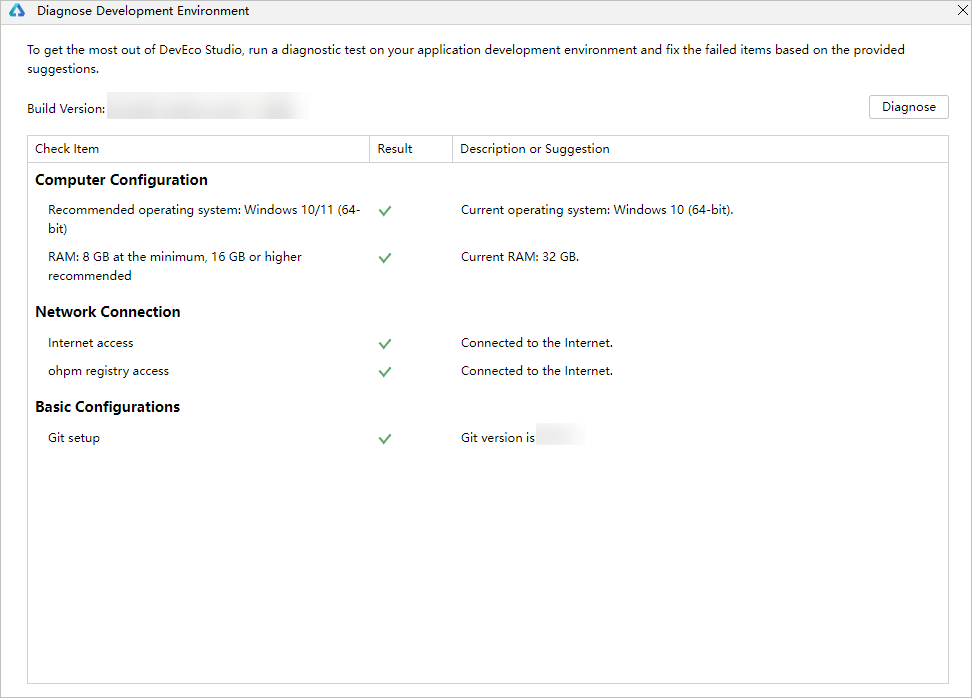Select the RAM minimum requirement check item
The width and height of the screenshot is (972, 698).
tap(175, 266)
